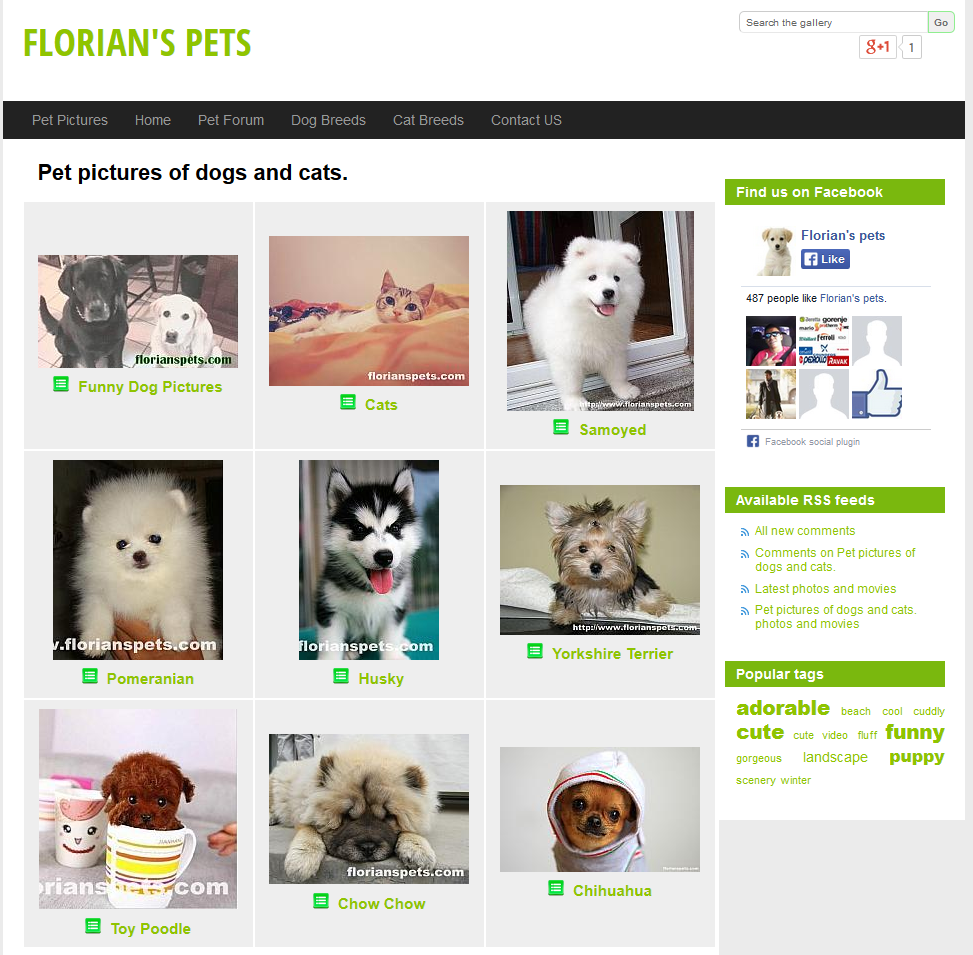Click the green album icon beside Cats
This screenshot has width=973, height=955.
click(x=348, y=402)
